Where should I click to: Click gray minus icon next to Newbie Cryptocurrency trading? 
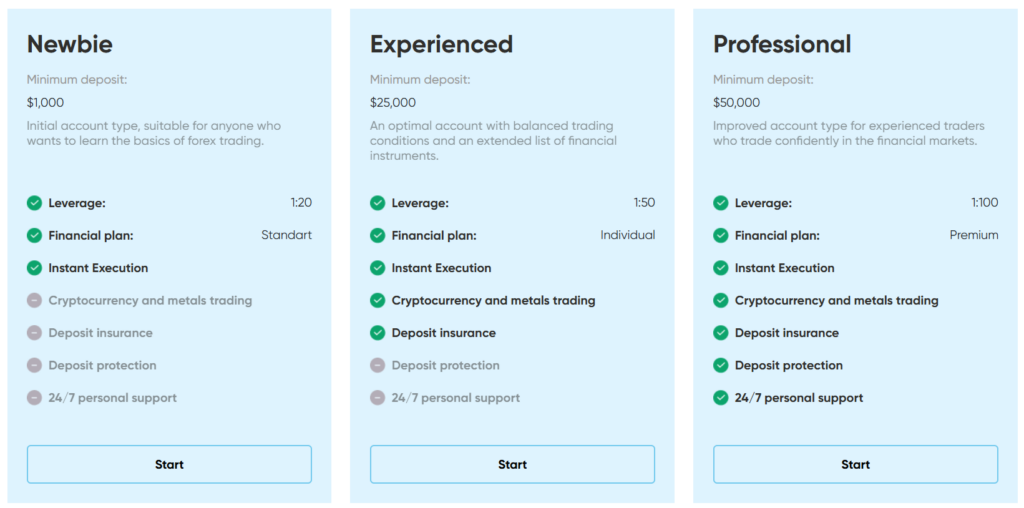click(35, 300)
